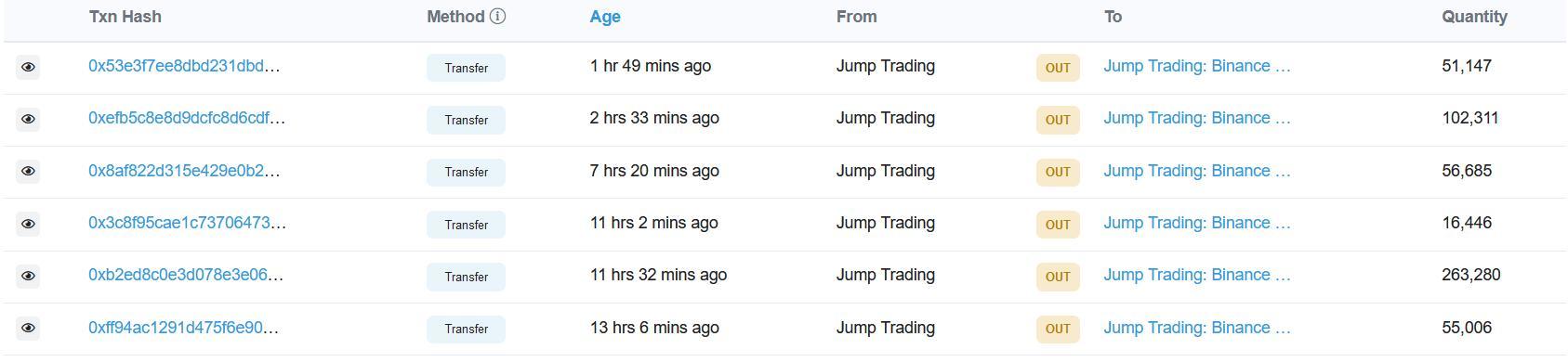Screen dimensions: 1568x362
Task: Click the Method column info icon
Action: (x=497, y=16)
